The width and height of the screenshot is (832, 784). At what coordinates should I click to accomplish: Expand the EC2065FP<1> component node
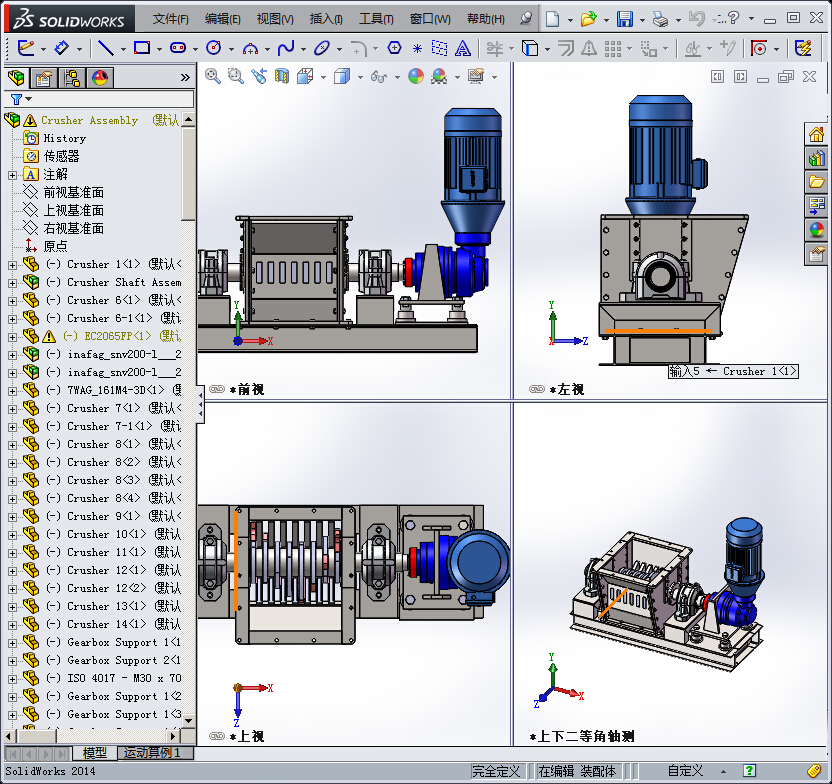click(12, 337)
